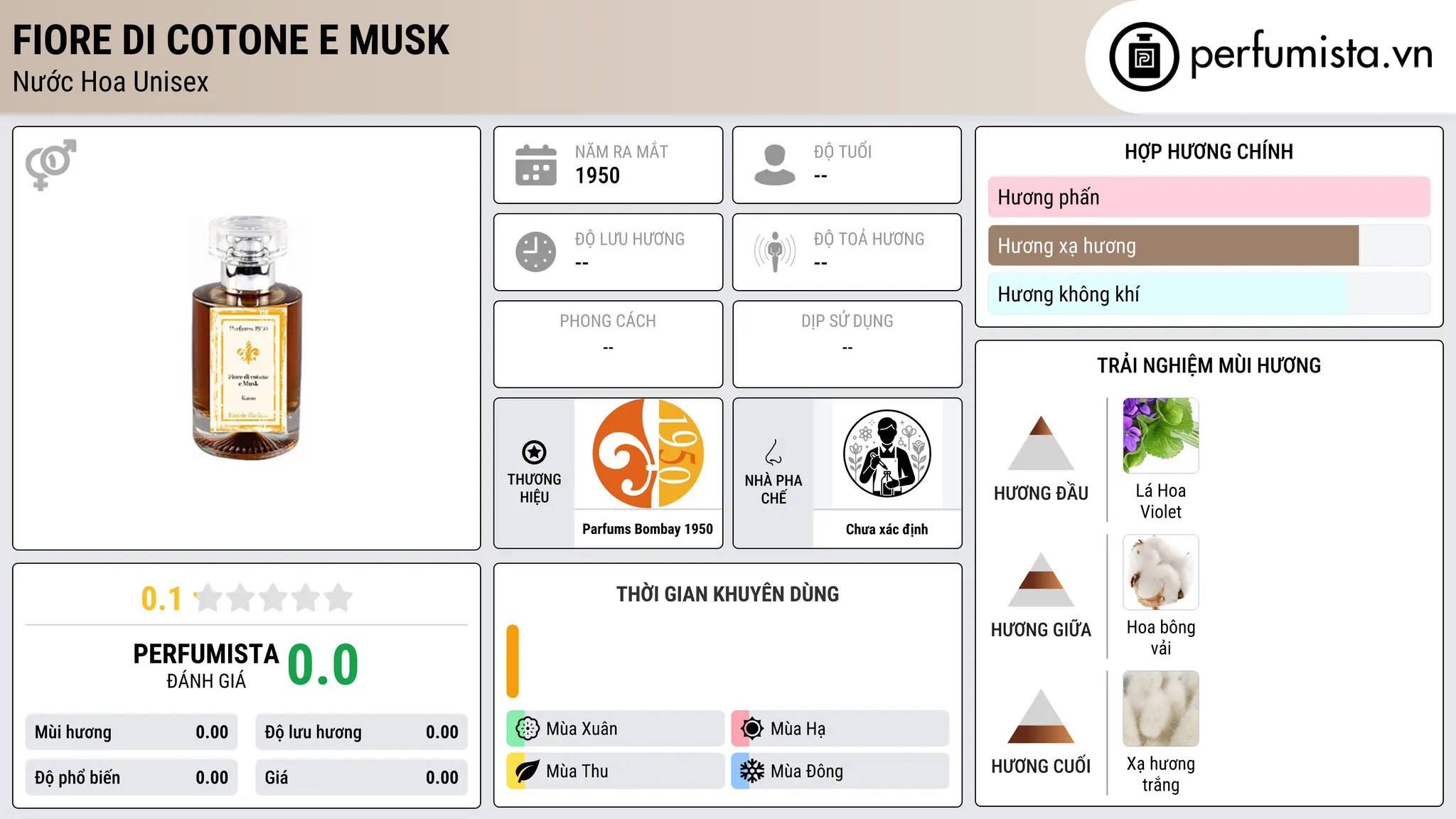Viewport: 1456px width, 819px height.
Task: Click the orange recommended-time bar
Action: point(513,661)
